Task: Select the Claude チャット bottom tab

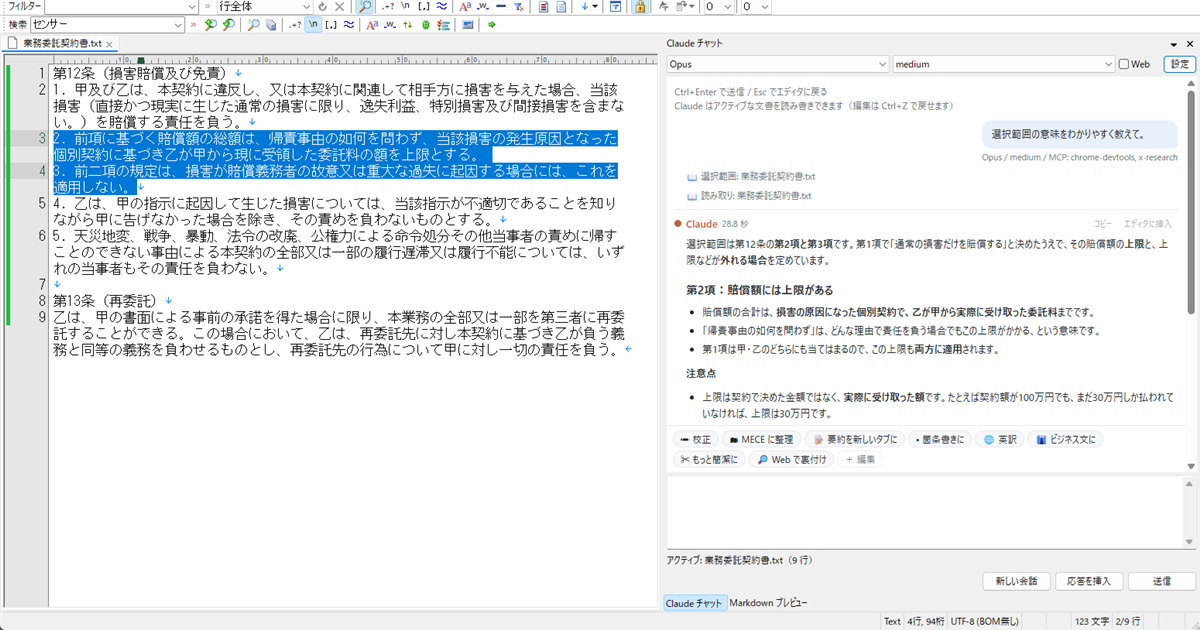Action: tap(694, 603)
